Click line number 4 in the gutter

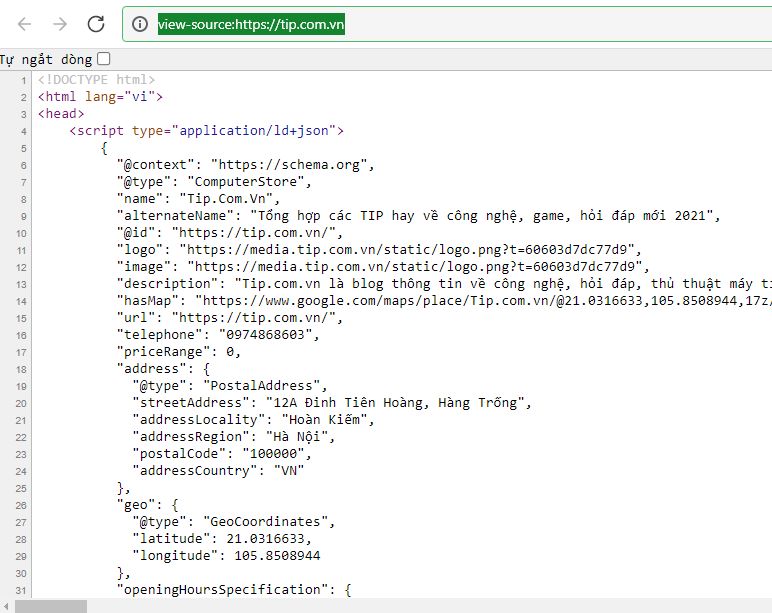pyautogui.click(x=23, y=131)
